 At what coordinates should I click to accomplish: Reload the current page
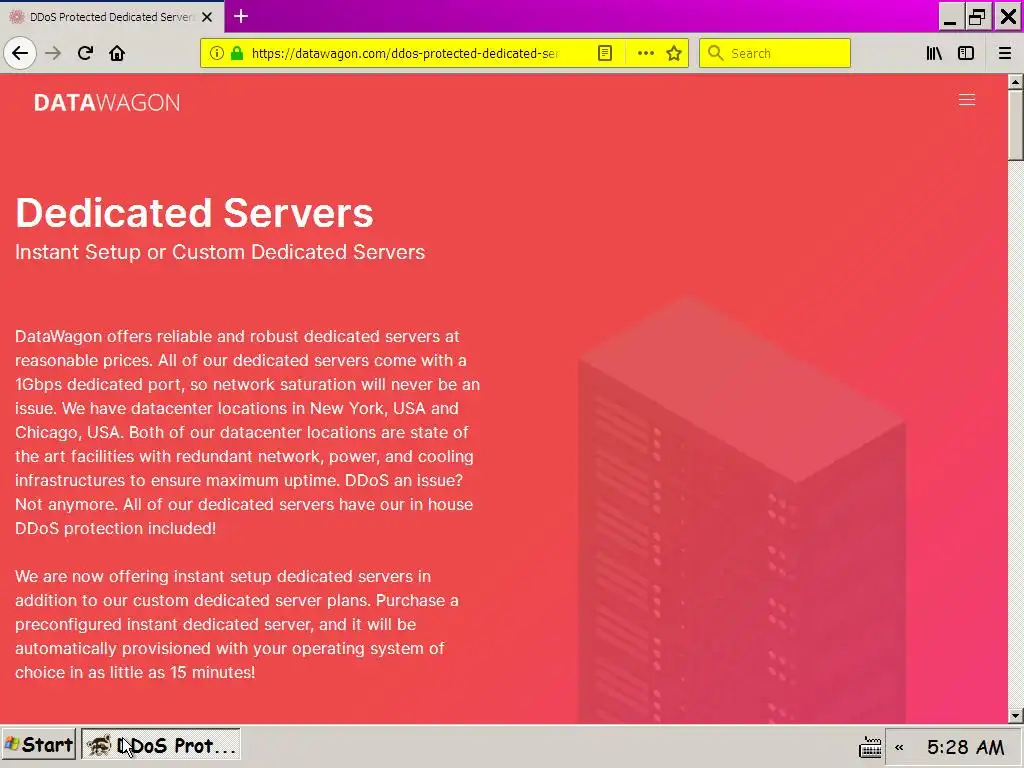85,53
